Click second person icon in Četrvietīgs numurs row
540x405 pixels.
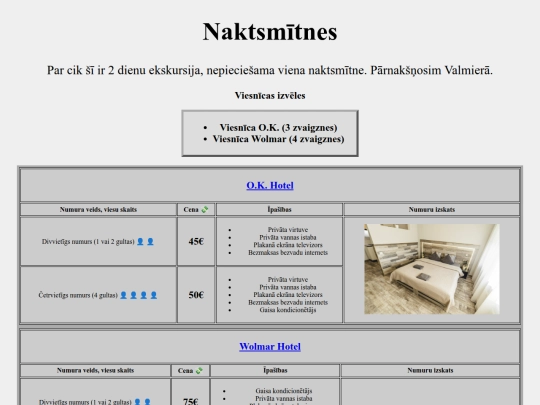[133, 295]
